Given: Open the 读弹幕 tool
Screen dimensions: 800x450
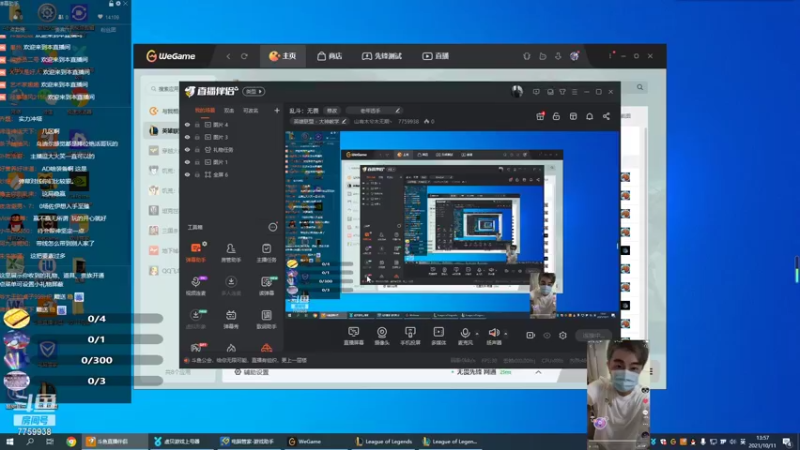Looking at the screenshot, I should tap(266, 285).
